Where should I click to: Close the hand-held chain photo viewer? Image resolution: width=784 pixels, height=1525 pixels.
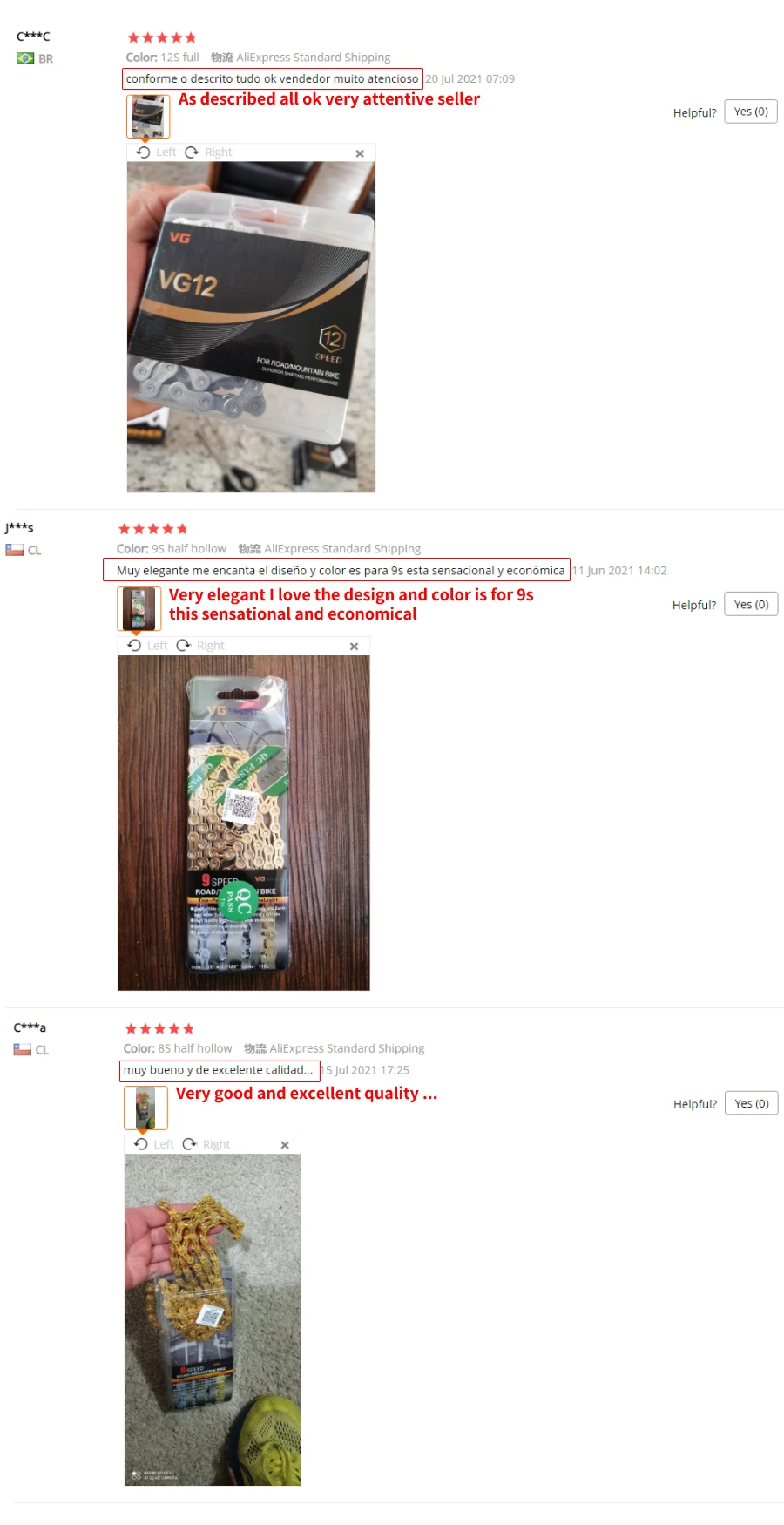tap(285, 1145)
